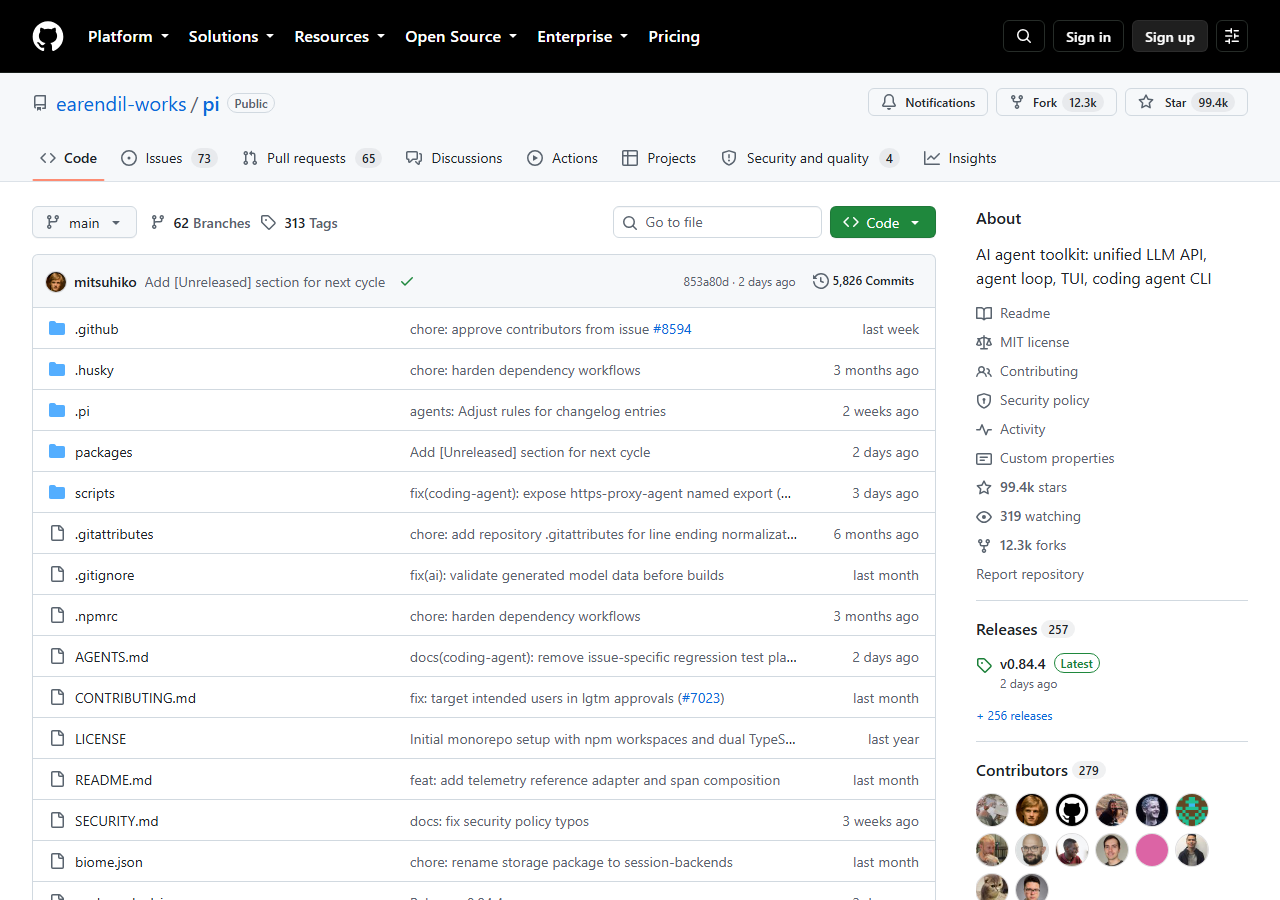Open the SECURITY.md file
This screenshot has height=900, width=1280.
[x=117, y=821]
